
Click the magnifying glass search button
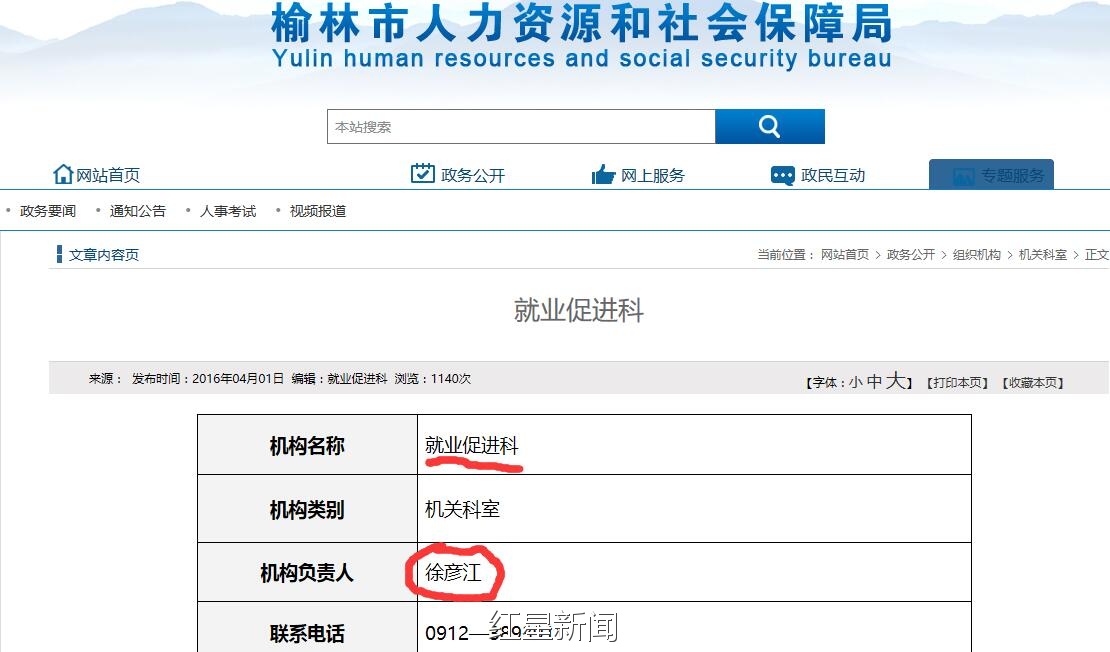769,127
